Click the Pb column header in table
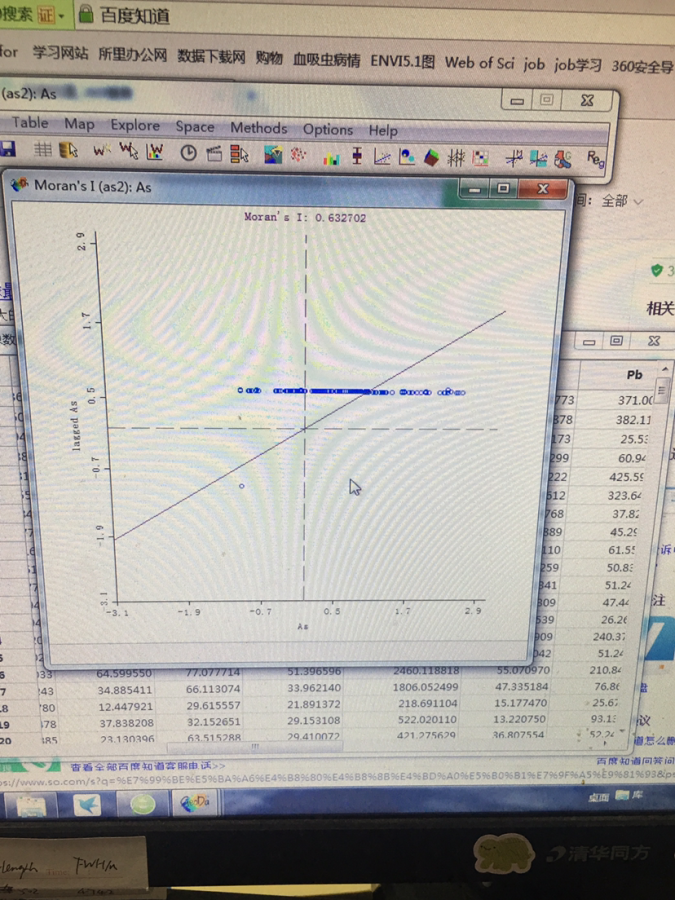The width and height of the screenshot is (675, 900). point(634,375)
